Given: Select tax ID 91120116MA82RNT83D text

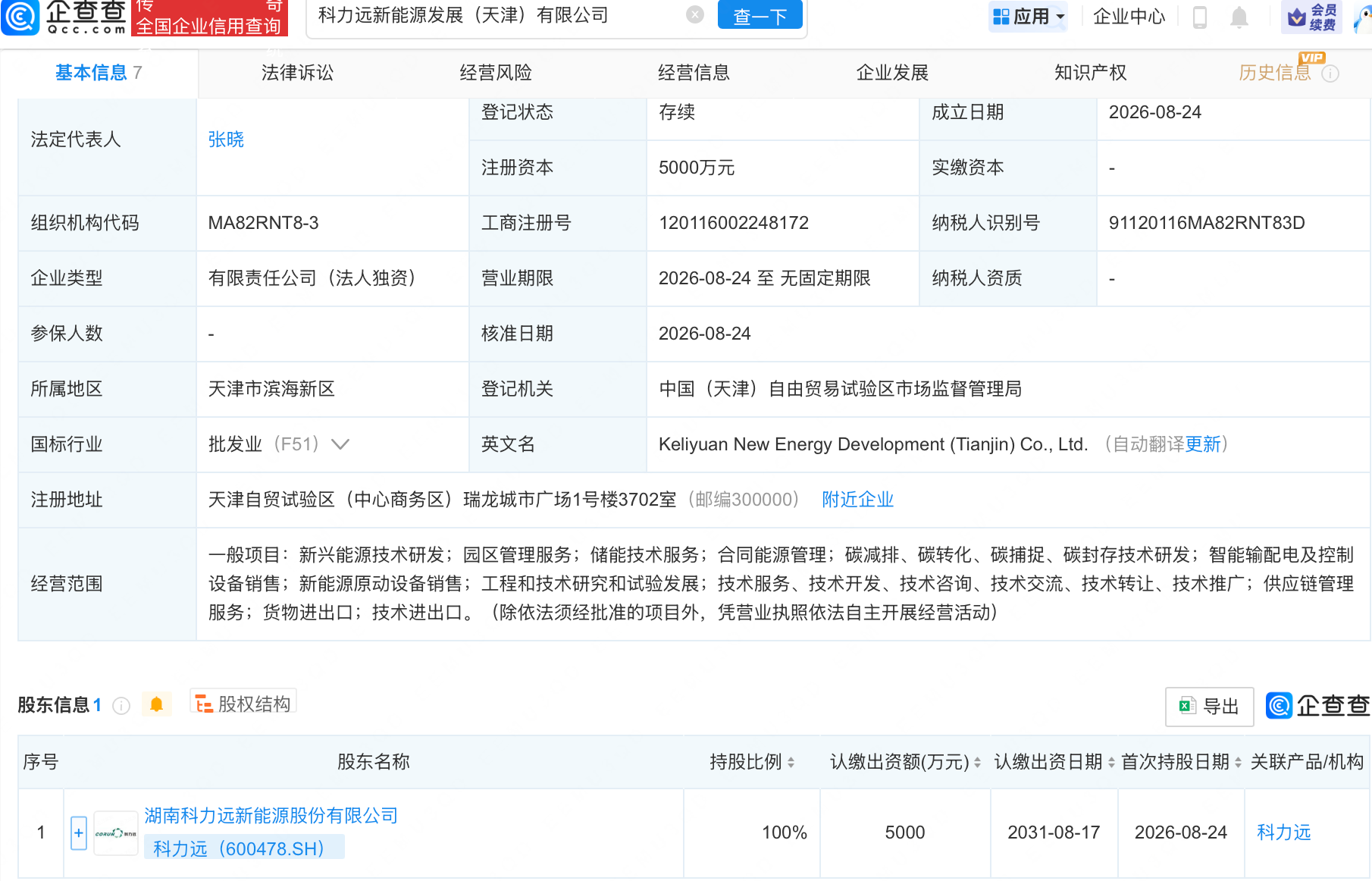Looking at the screenshot, I should point(1207,223).
